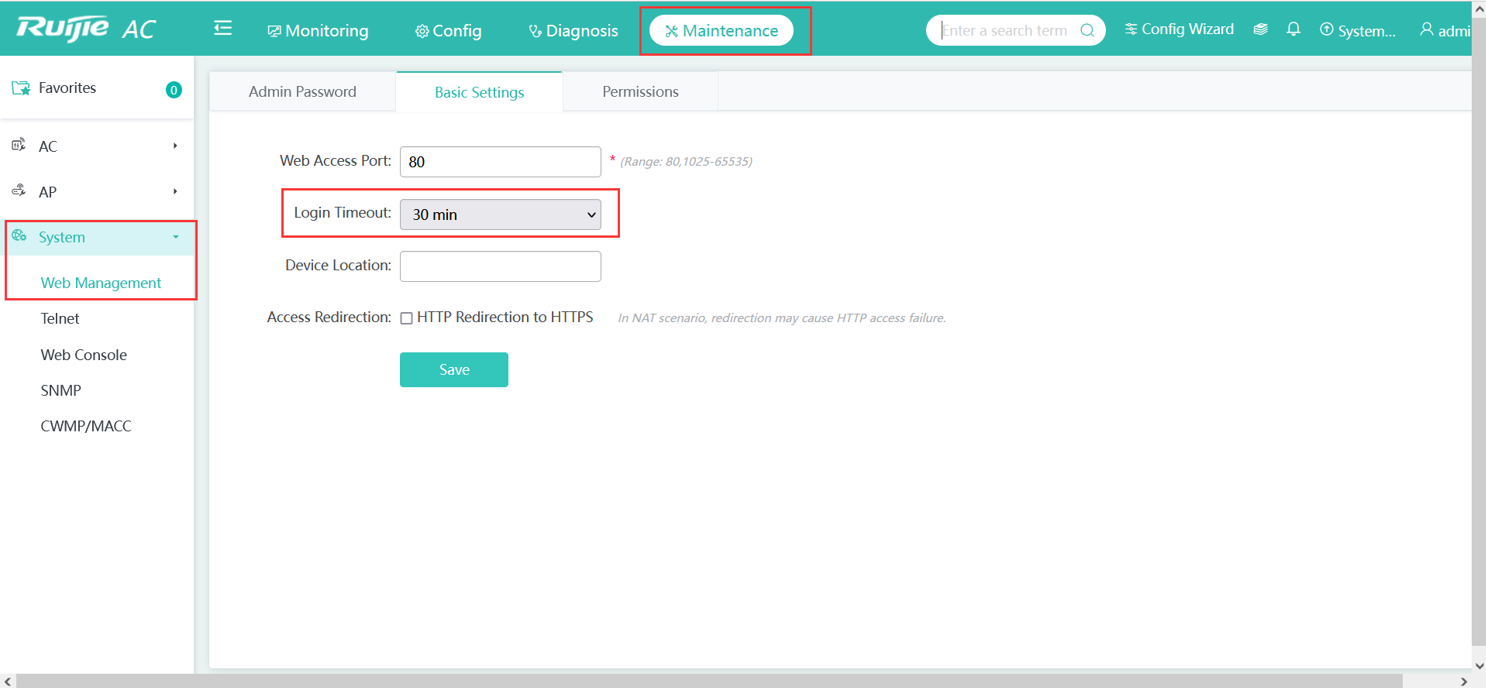
Task: Collapse the System sidebar section
Action: coord(97,237)
